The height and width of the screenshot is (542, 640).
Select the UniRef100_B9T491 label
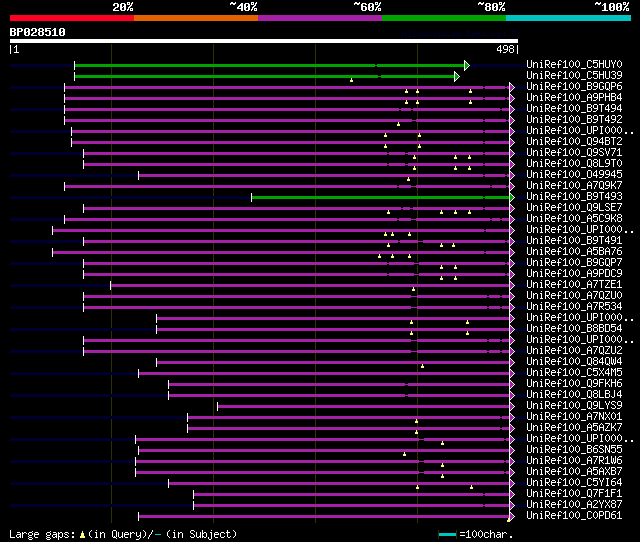click(574, 241)
